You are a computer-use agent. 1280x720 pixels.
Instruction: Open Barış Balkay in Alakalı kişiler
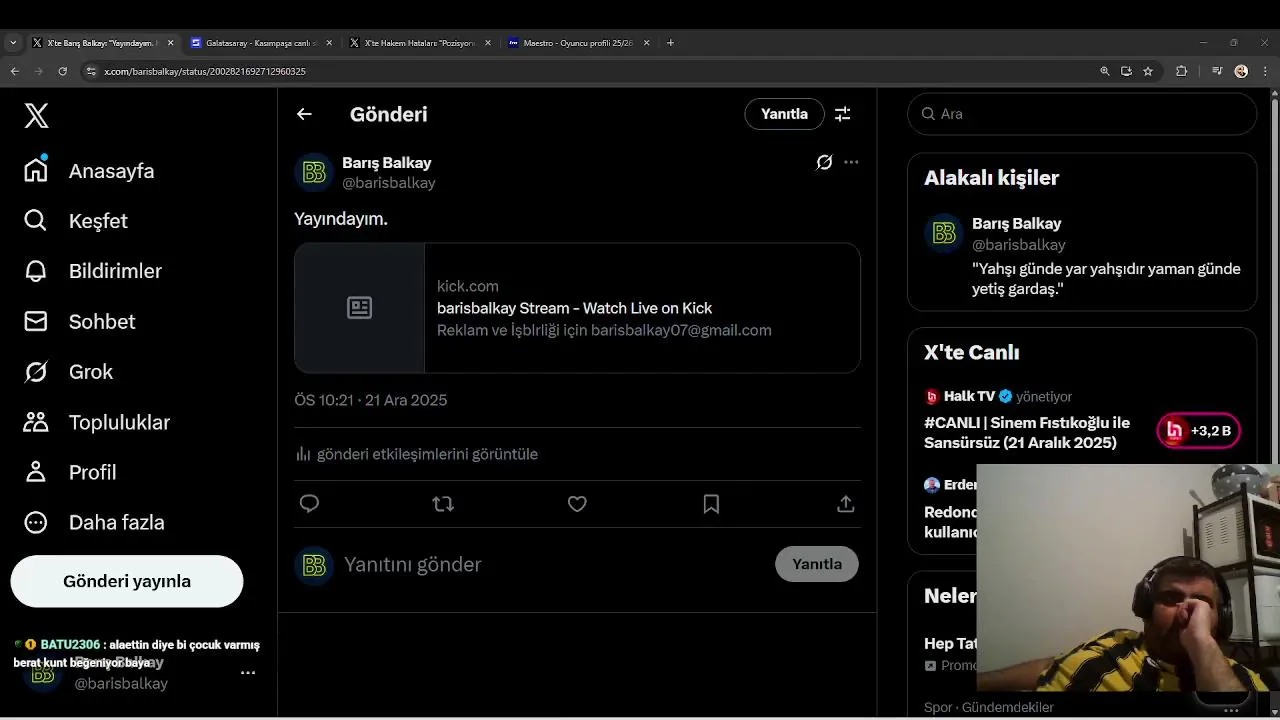(1082, 257)
